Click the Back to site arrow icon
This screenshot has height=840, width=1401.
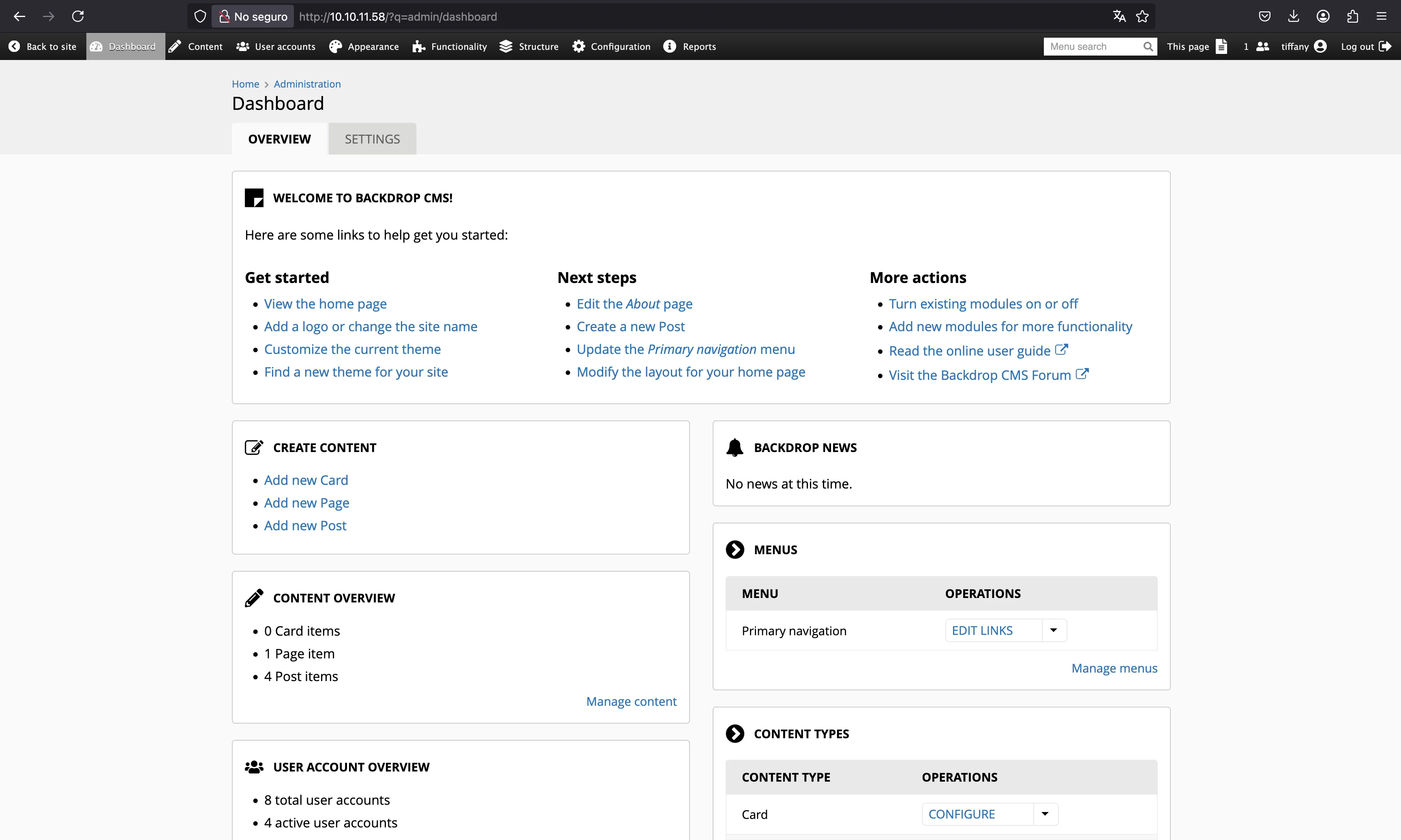click(x=14, y=46)
